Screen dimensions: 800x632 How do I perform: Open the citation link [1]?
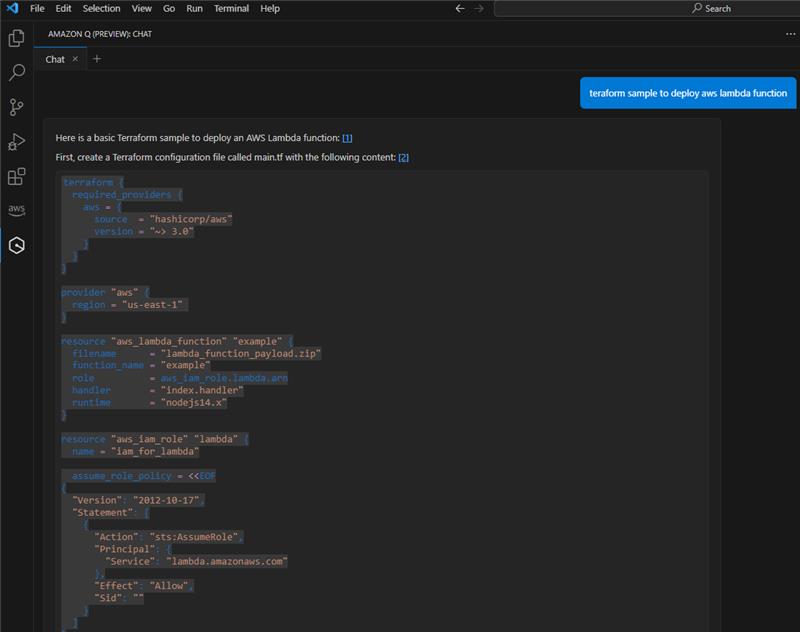[347, 138]
